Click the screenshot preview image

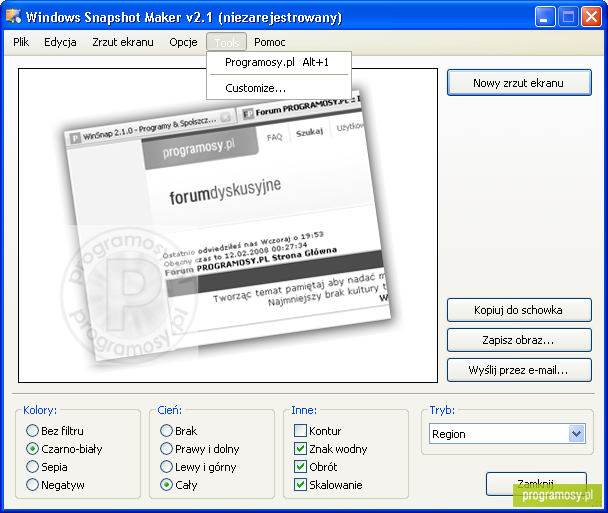tap(228, 226)
